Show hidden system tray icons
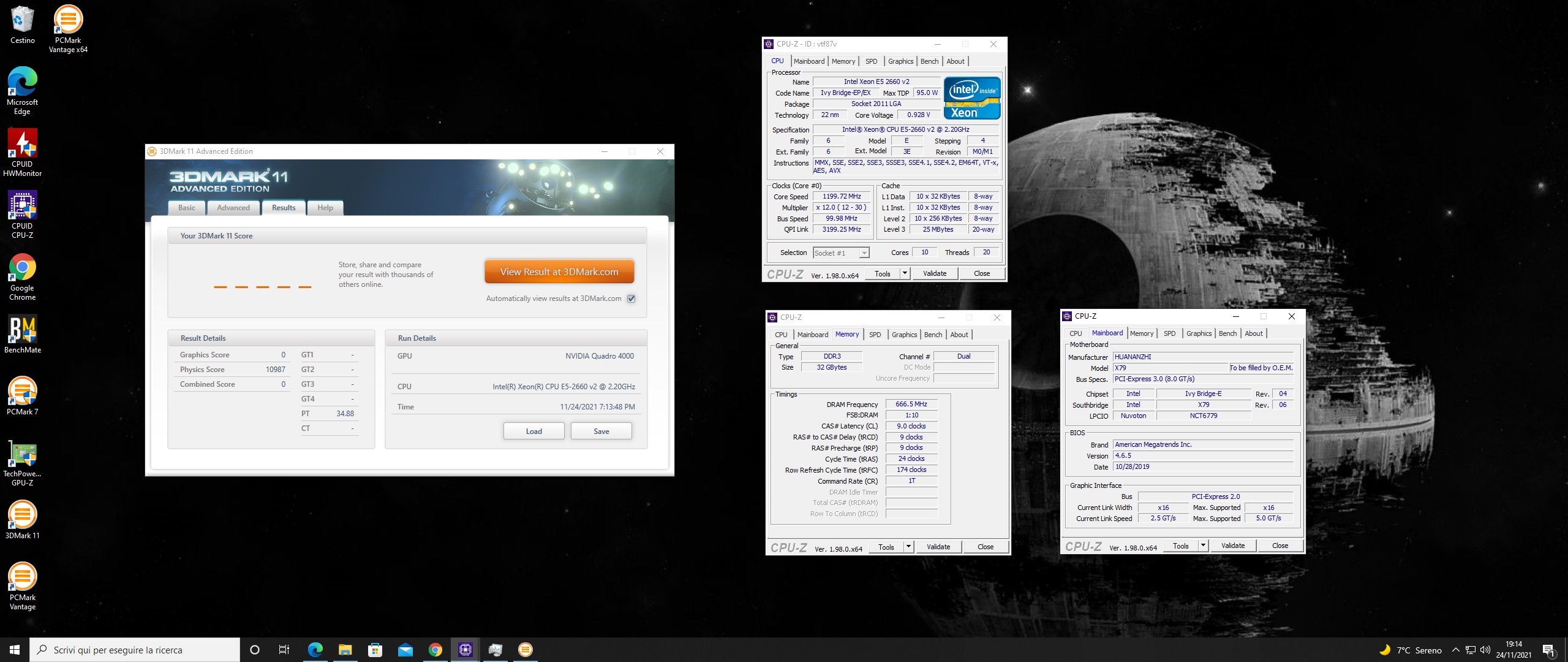 (1456, 650)
